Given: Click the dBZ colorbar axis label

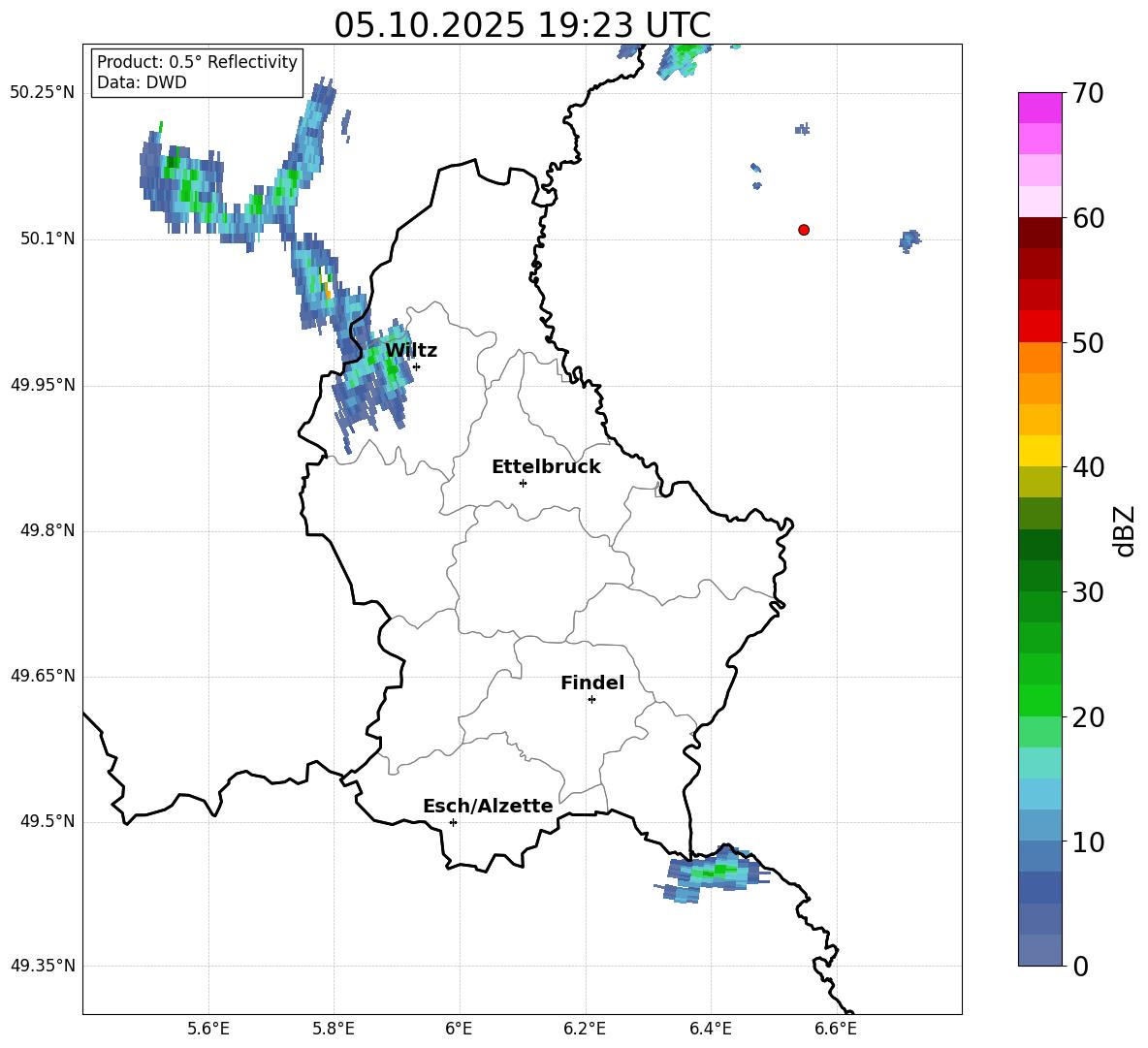Looking at the screenshot, I should pyautogui.click(x=1124, y=530).
